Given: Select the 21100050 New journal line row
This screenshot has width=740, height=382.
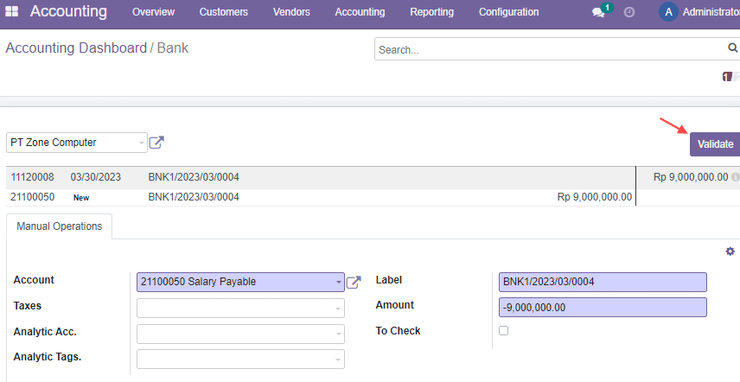Looking at the screenshot, I should (321, 197).
